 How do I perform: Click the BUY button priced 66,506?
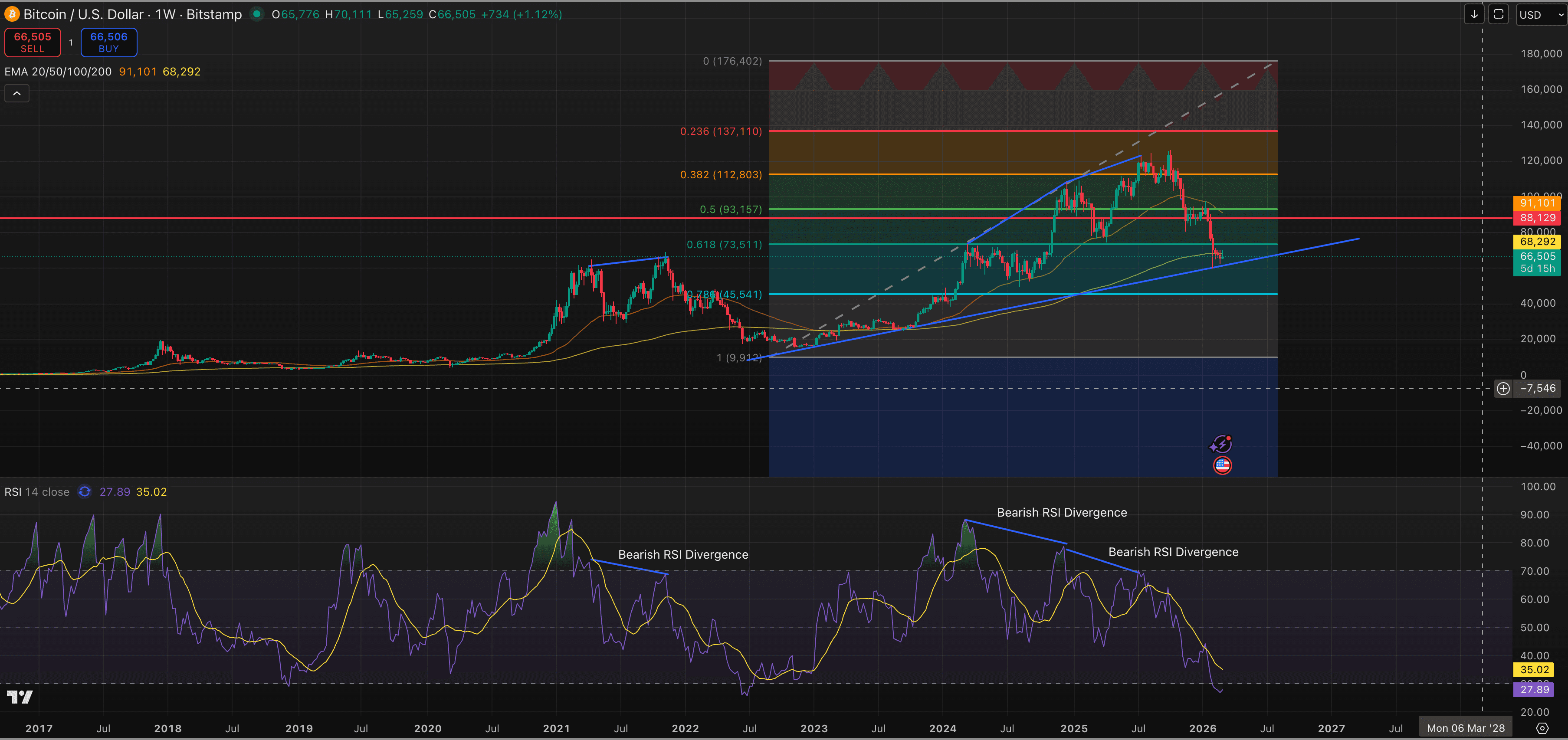pyautogui.click(x=108, y=42)
